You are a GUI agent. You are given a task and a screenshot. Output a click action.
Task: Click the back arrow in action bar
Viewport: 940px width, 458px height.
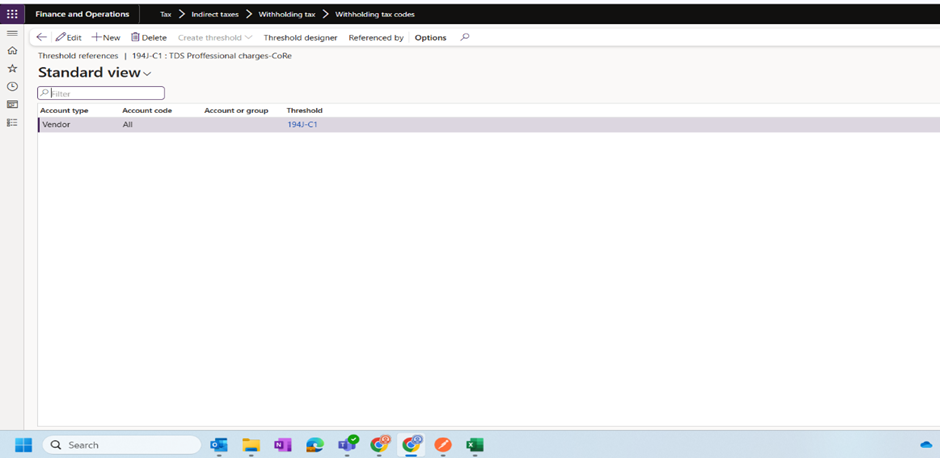pos(41,37)
